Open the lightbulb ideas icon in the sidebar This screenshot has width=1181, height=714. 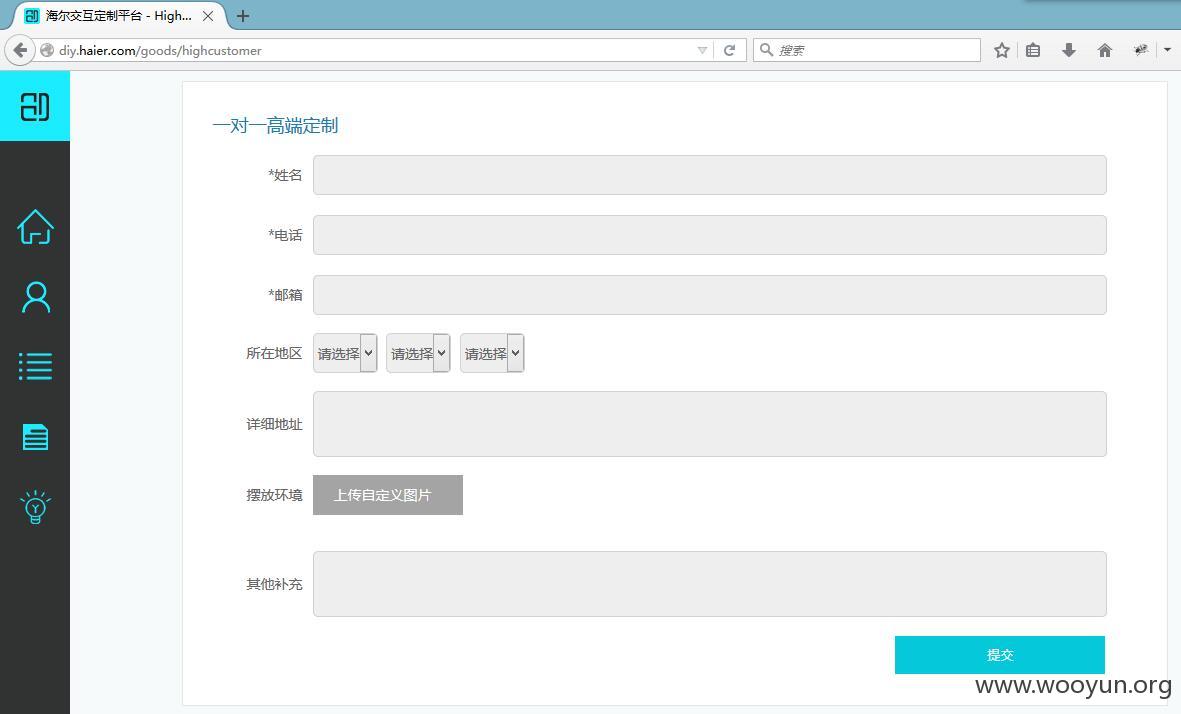click(x=35, y=507)
